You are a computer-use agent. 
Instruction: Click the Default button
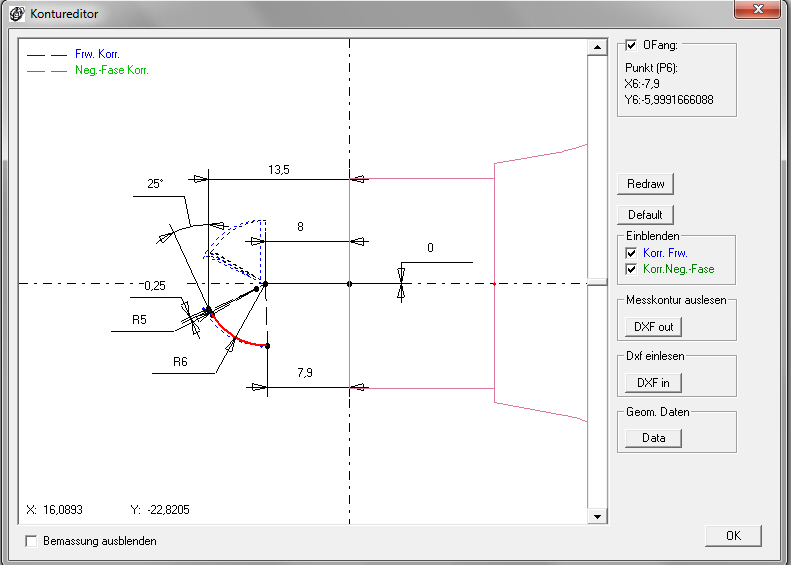pos(645,215)
